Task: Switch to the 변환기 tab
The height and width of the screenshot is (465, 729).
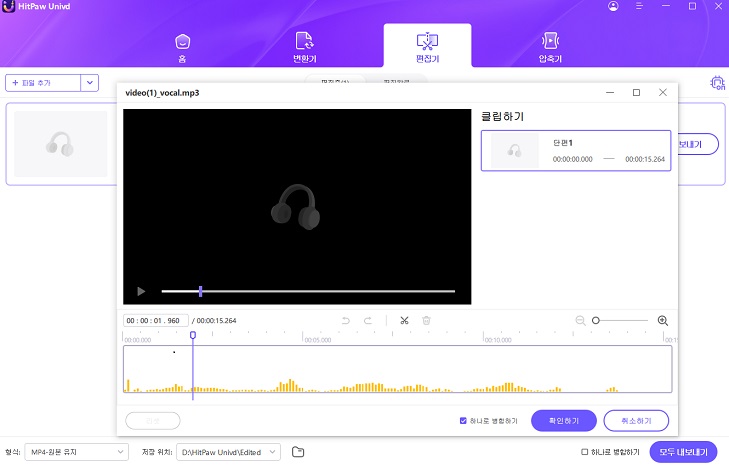Action: point(303,46)
